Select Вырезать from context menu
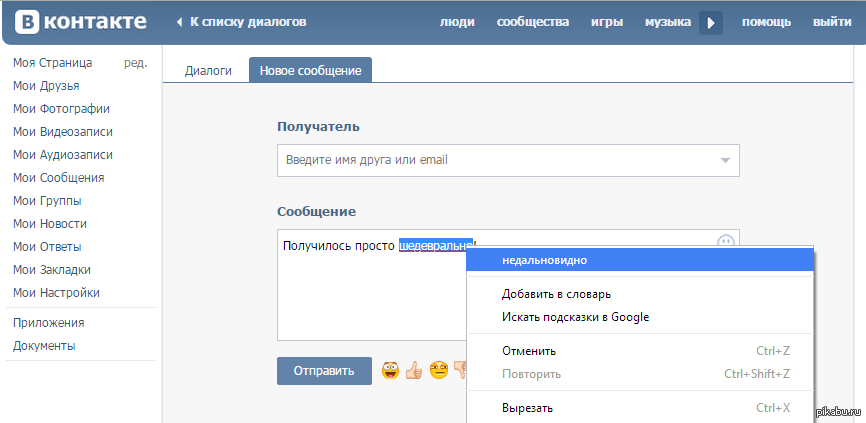866x423 pixels. (x=527, y=408)
